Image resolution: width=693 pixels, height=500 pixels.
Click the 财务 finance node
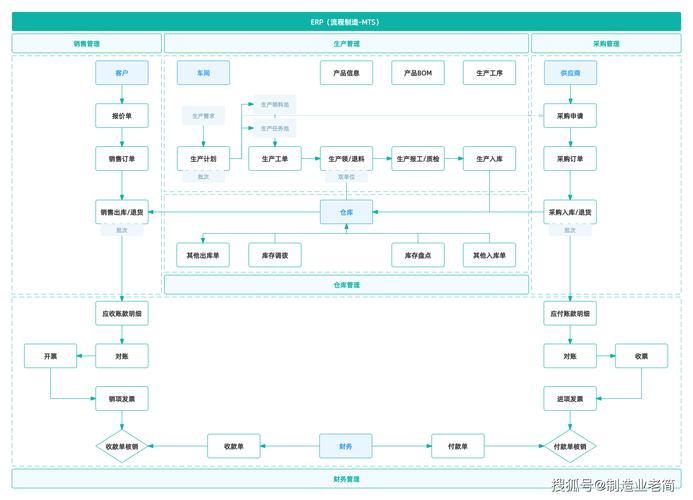pos(346,445)
